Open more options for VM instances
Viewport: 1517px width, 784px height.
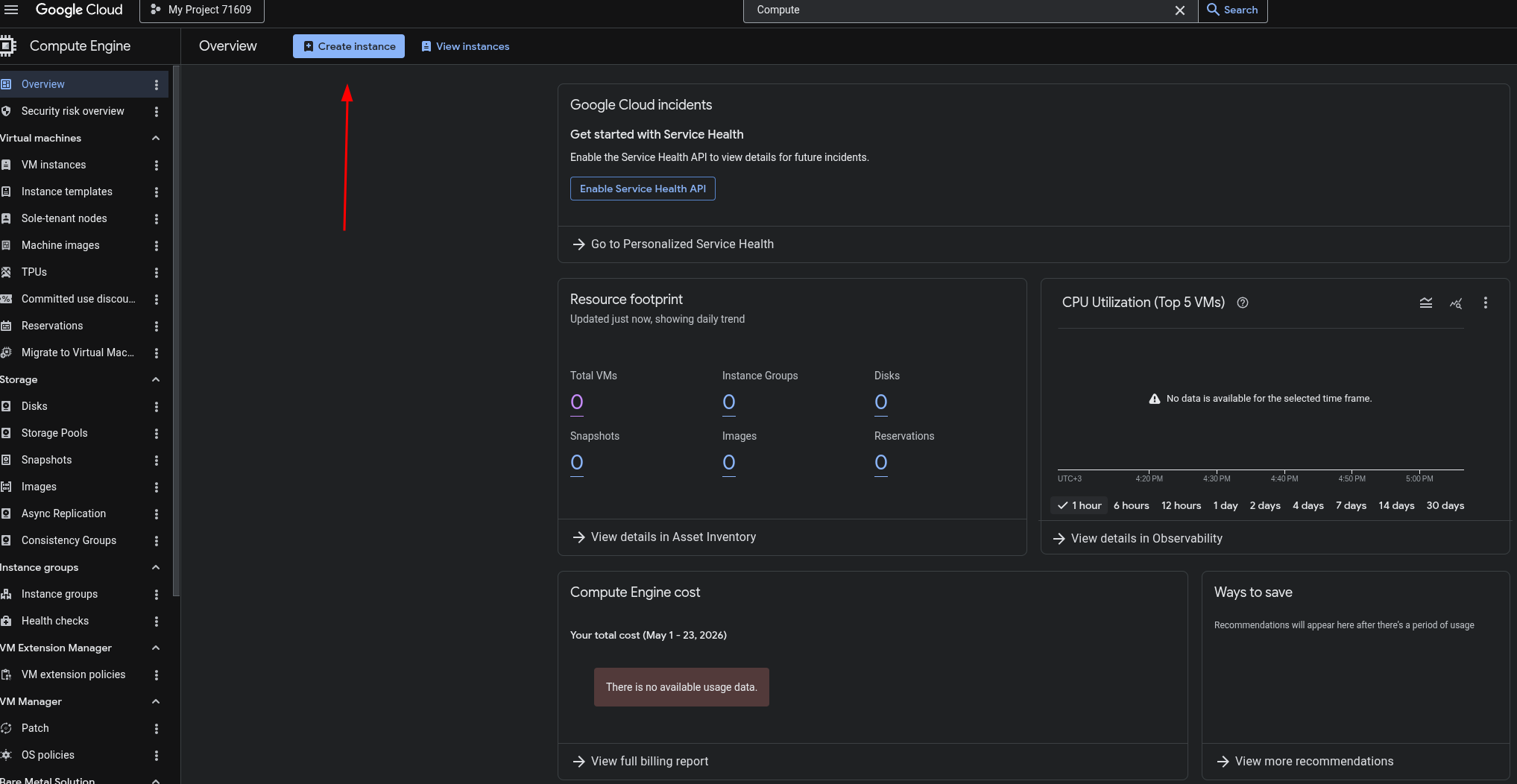click(x=157, y=165)
